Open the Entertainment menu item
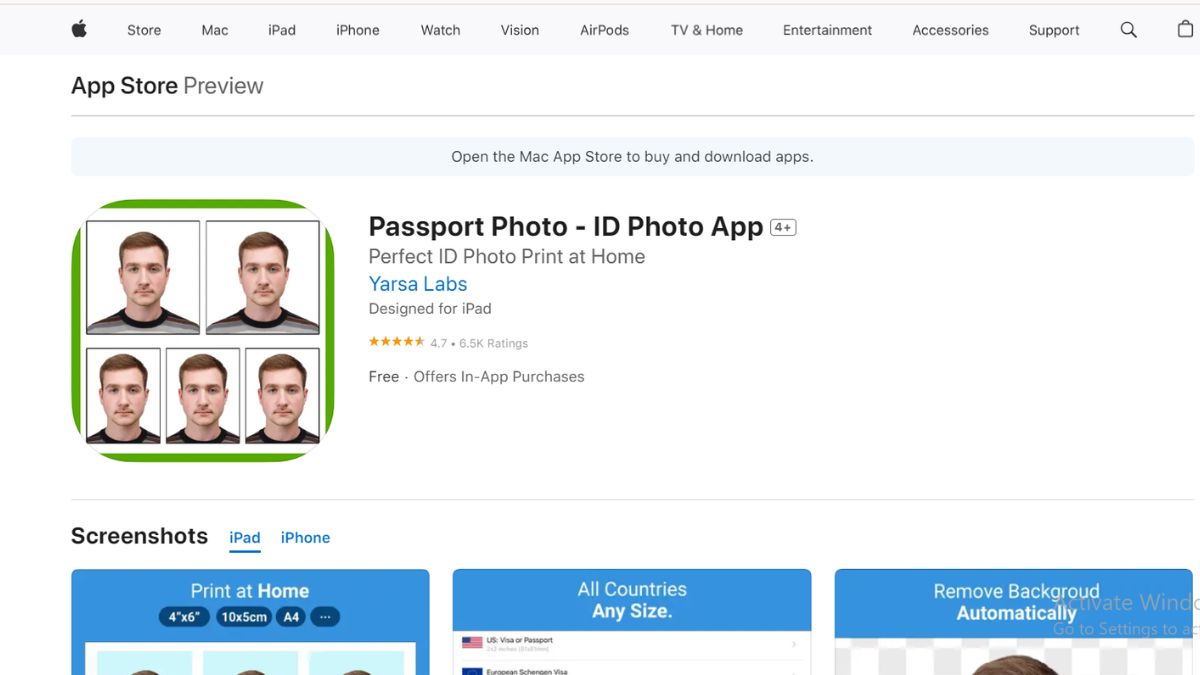 pyautogui.click(x=827, y=29)
